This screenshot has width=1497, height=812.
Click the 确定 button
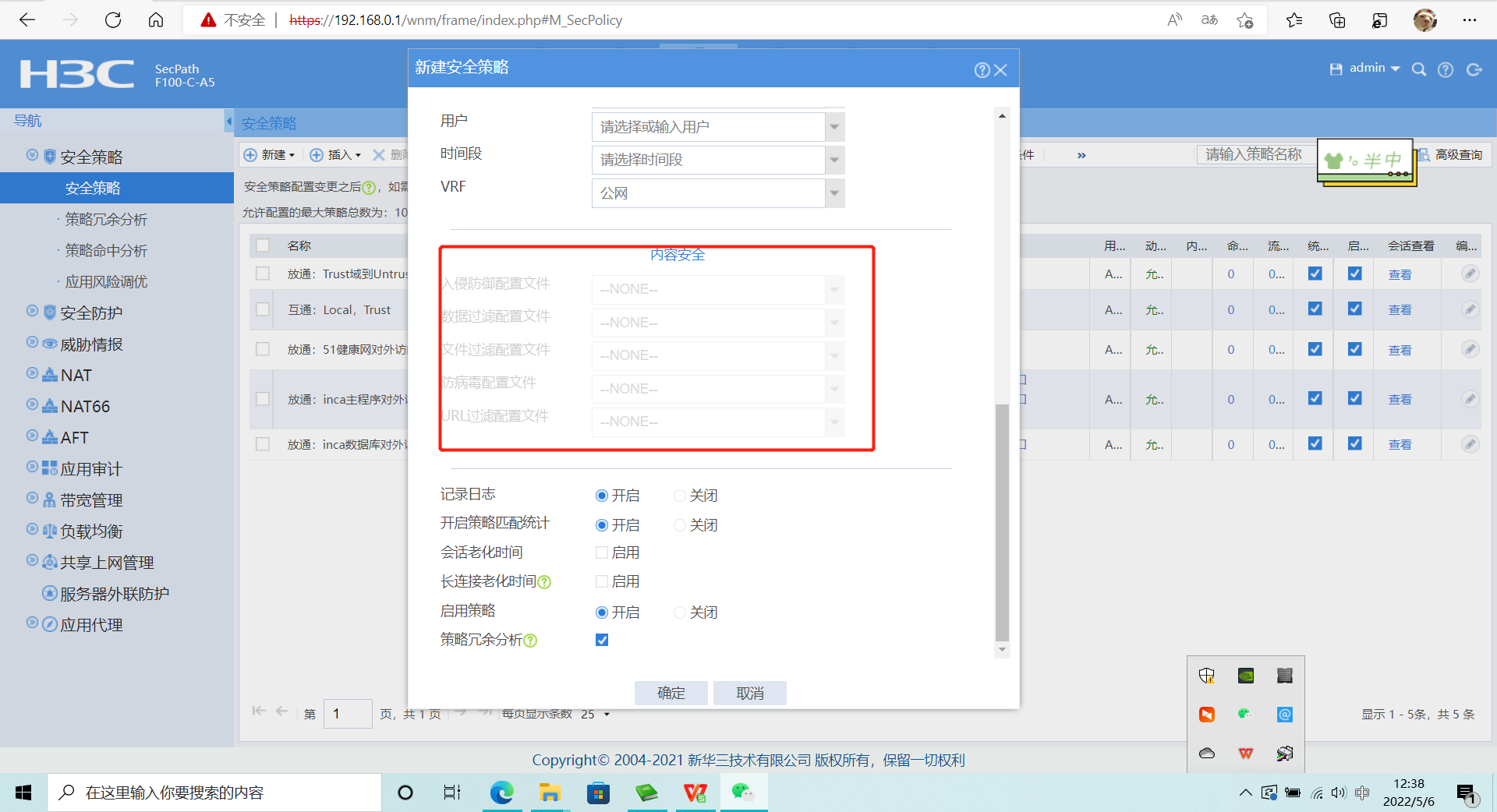[x=671, y=693]
